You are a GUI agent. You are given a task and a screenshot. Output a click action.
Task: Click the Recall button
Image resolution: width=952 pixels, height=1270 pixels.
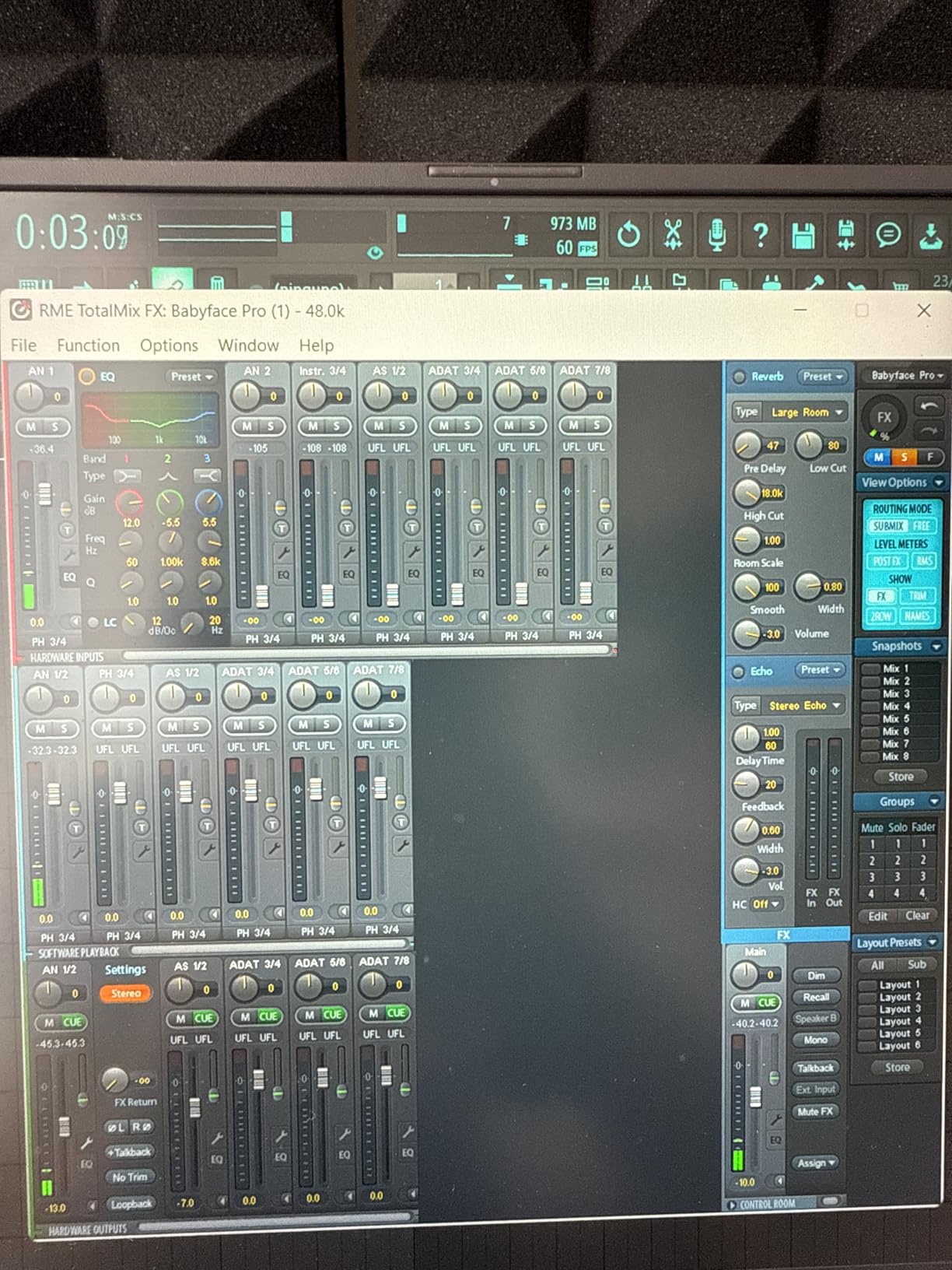[x=816, y=998]
